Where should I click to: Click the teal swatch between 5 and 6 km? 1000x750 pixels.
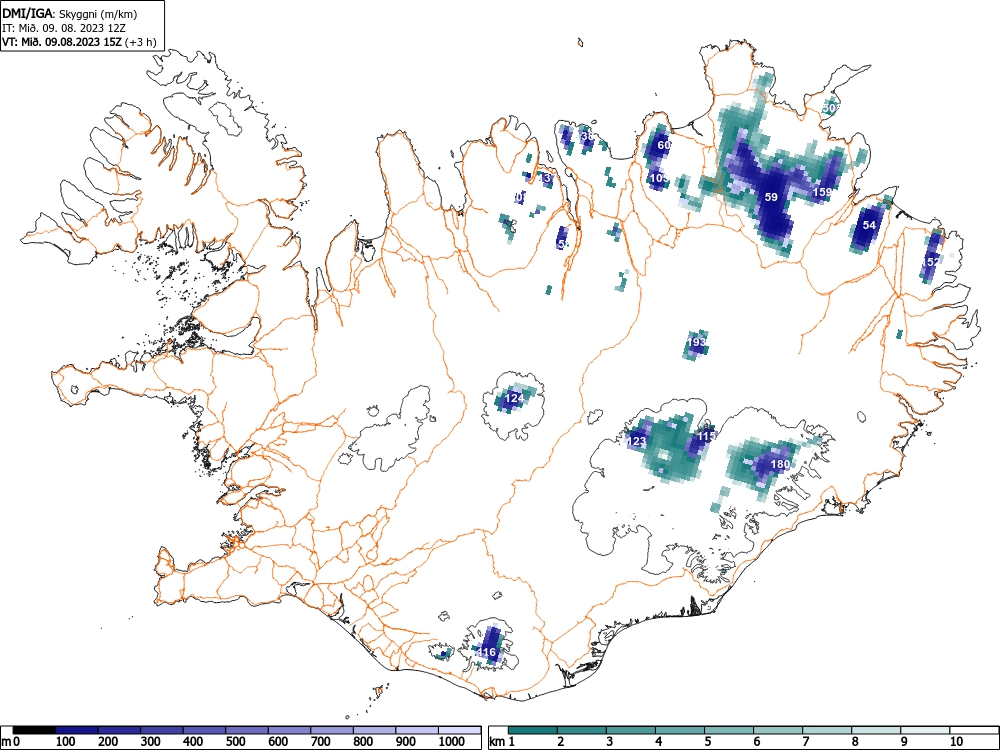(x=729, y=730)
